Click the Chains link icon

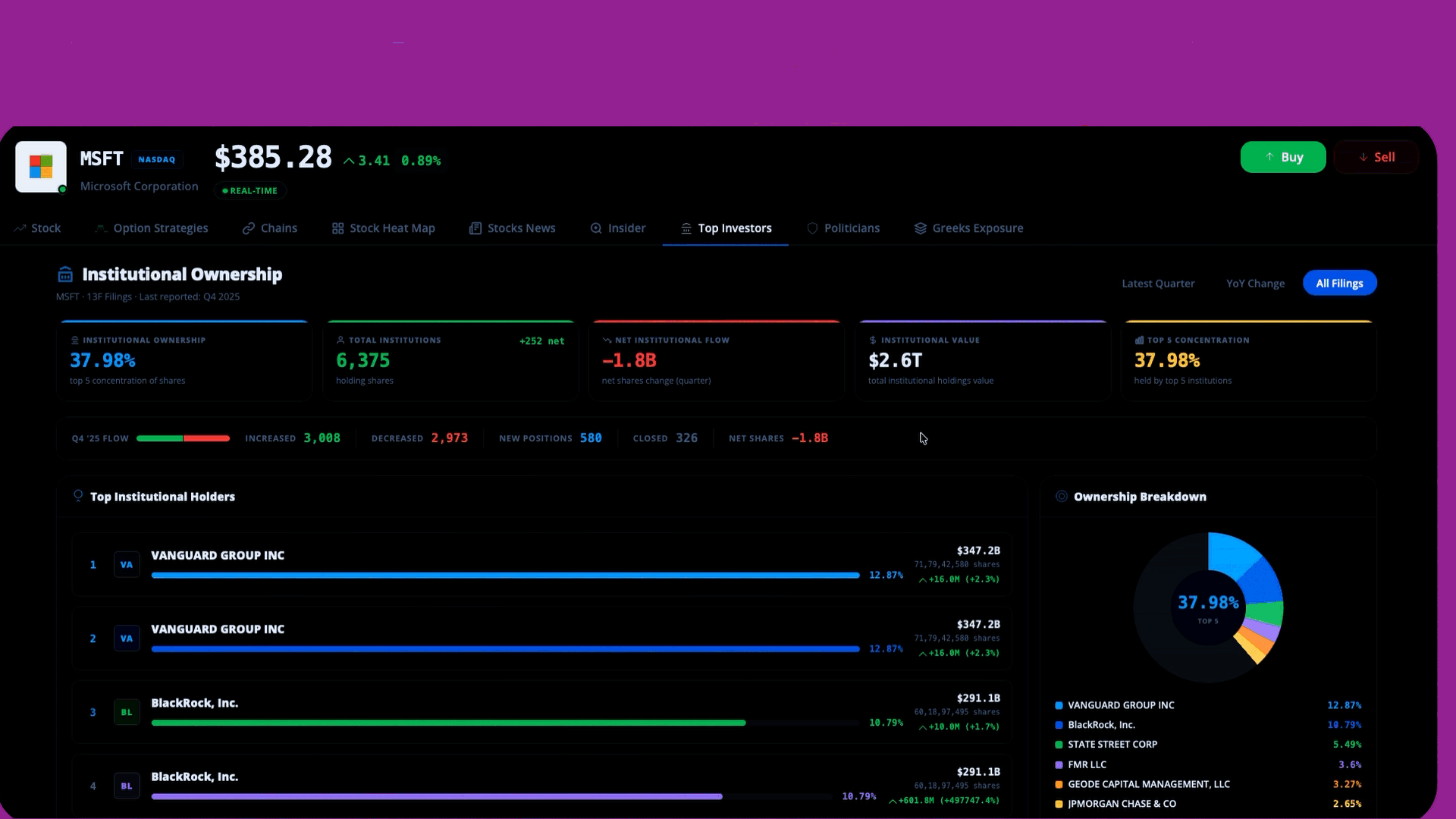(x=248, y=228)
